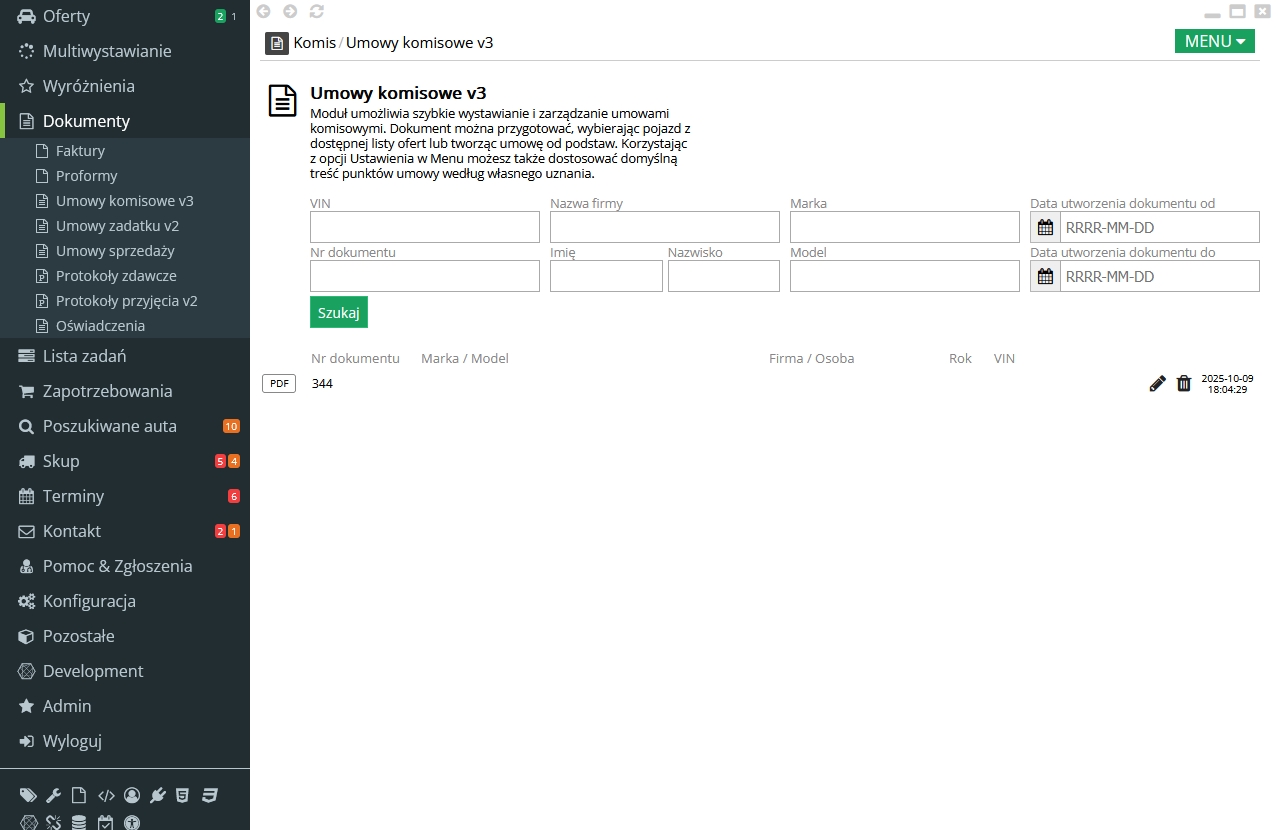Click the pencil edit icon for document 344

(x=1157, y=383)
